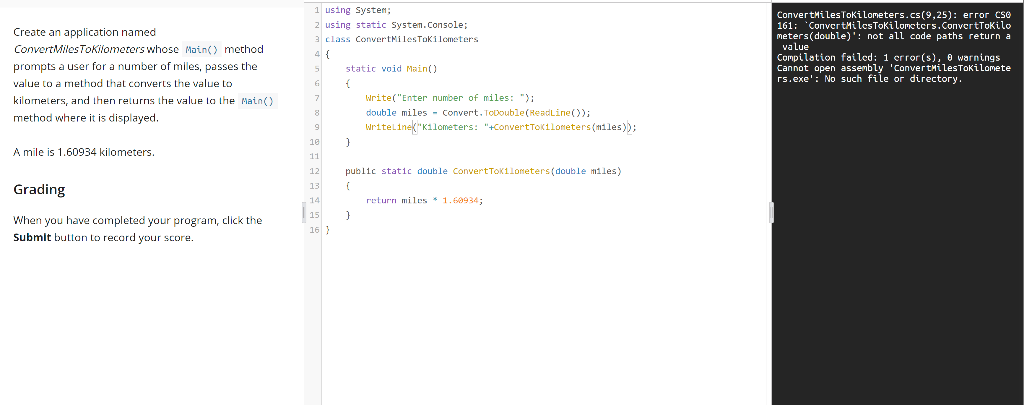Click 'Compilation failed: 1 error(s), 0 warnings' line
Viewport: 1024px width, 405px height.
(x=888, y=57)
